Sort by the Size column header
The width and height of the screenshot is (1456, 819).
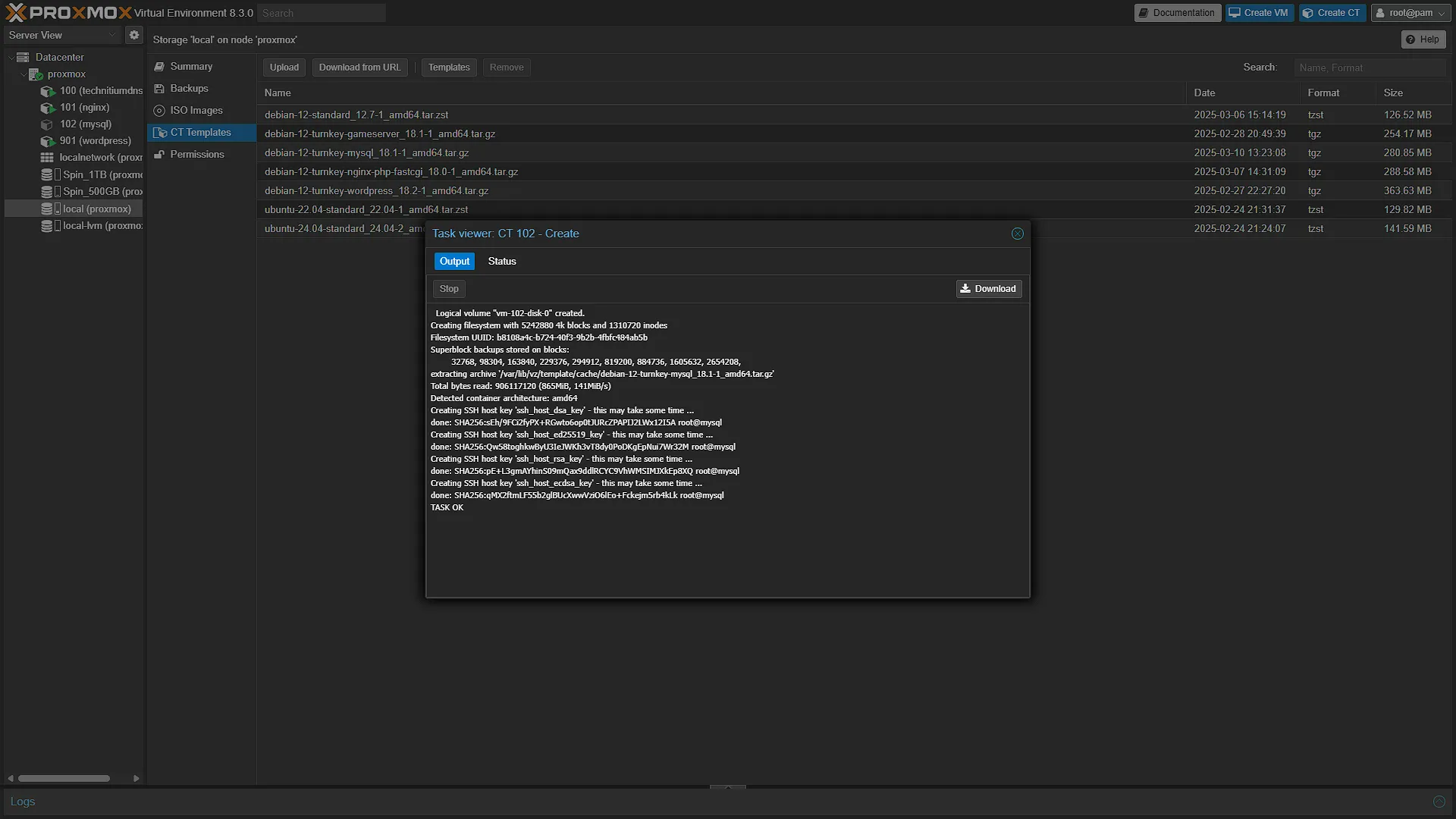(x=1413, y=93)
